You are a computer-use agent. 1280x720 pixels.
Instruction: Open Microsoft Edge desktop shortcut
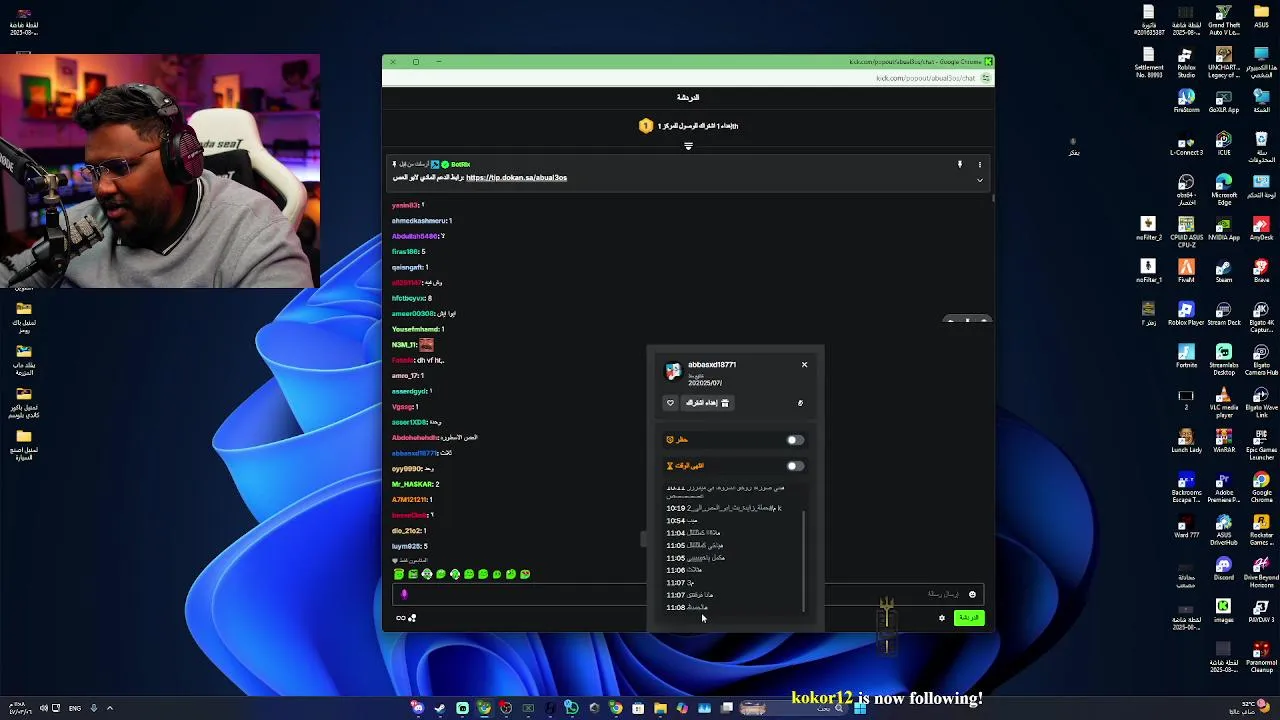click(1224, 187)
